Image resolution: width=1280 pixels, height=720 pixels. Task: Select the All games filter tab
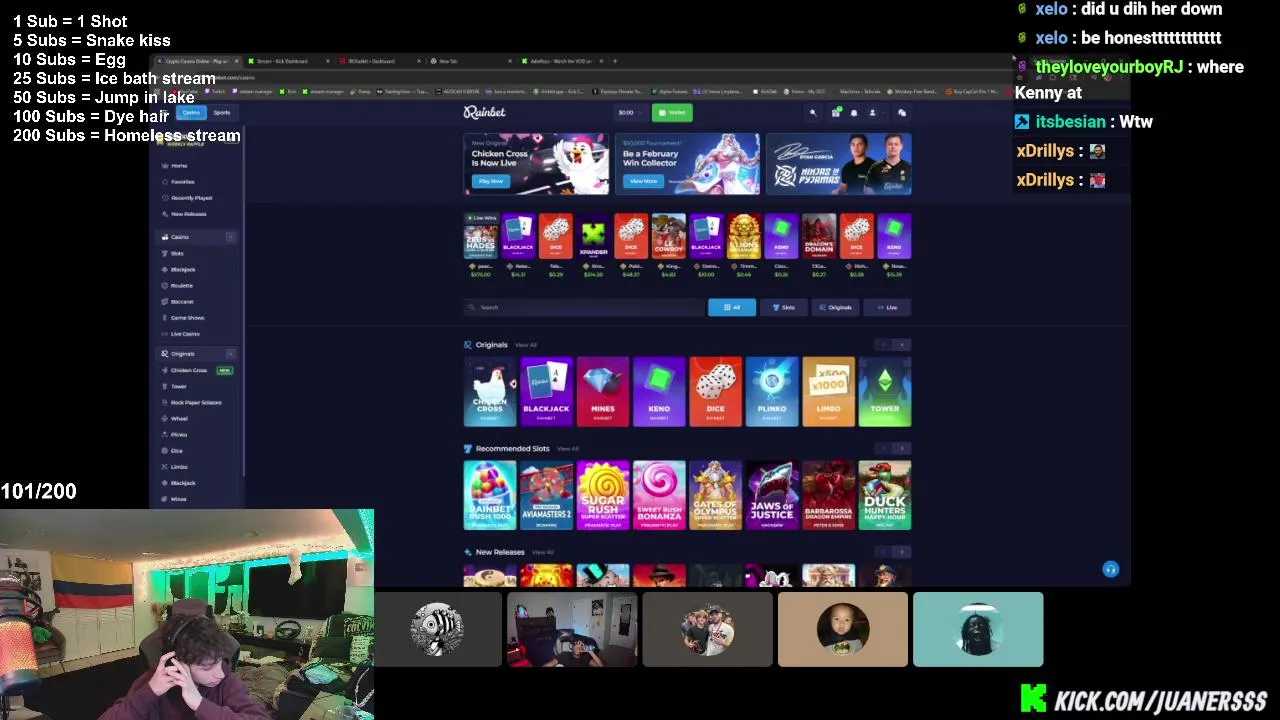(732, 308)
